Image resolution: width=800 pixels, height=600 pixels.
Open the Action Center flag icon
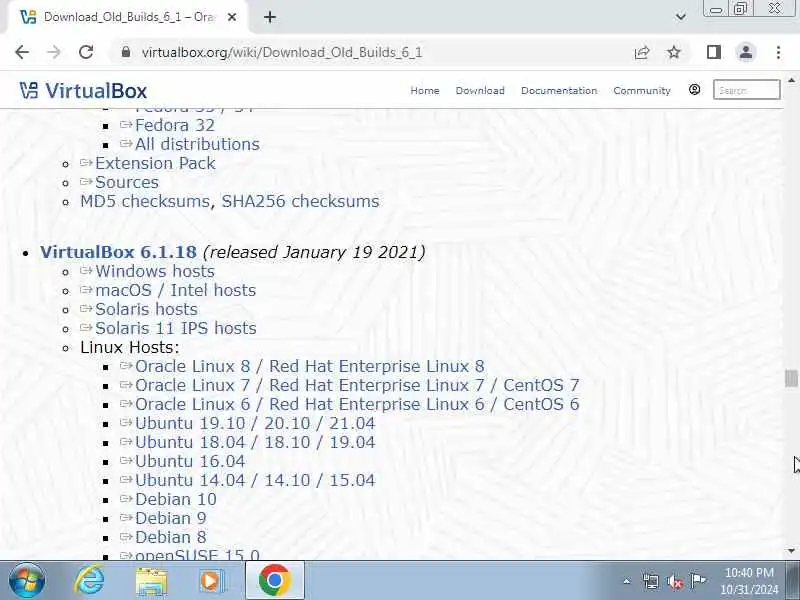[x=698, y=581]
